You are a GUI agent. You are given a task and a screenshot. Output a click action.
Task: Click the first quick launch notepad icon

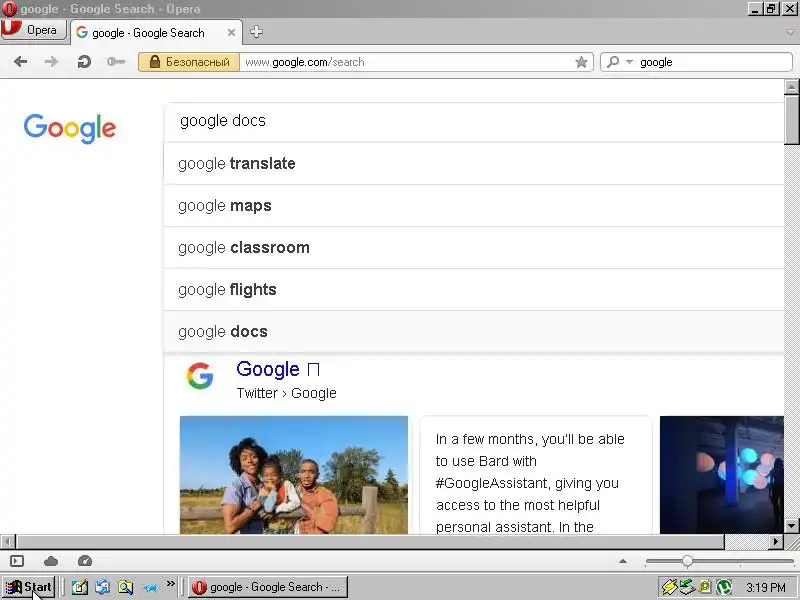click(79, 587)
